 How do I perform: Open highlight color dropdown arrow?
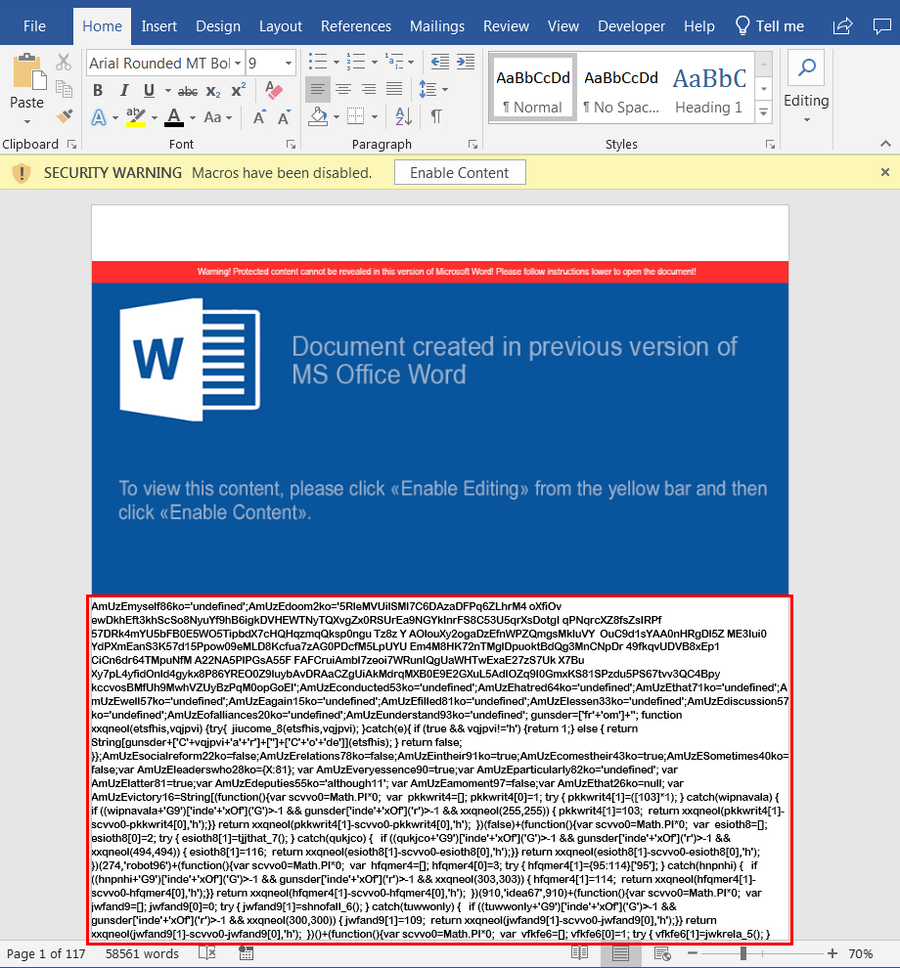click(154, 117)
